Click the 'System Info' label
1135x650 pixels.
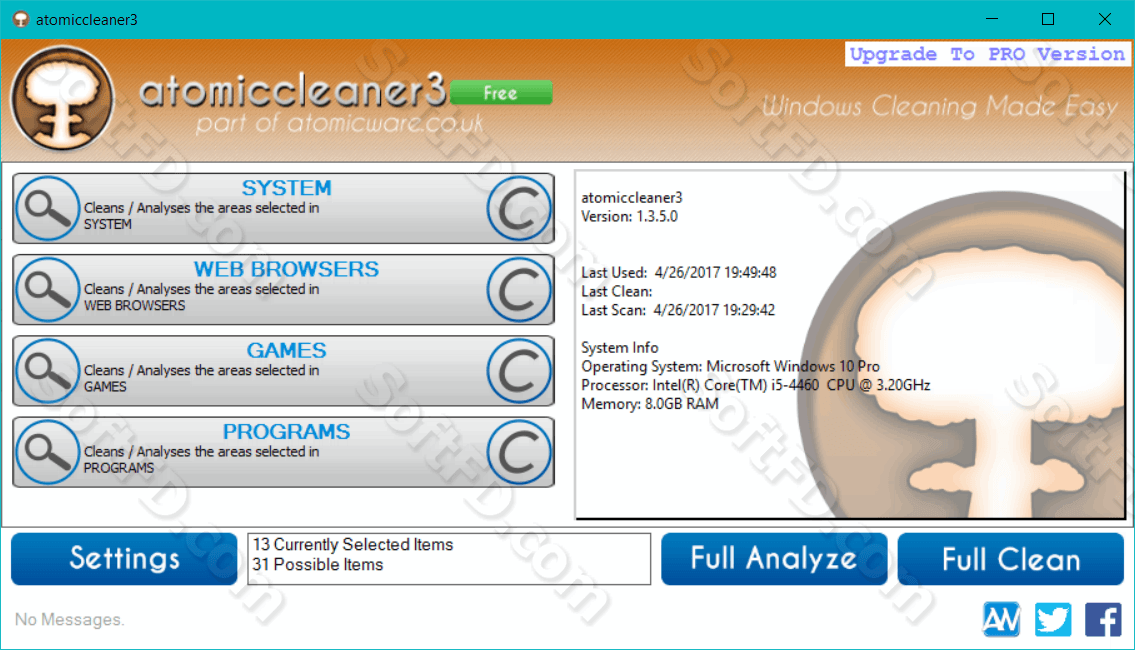(620, 347)
